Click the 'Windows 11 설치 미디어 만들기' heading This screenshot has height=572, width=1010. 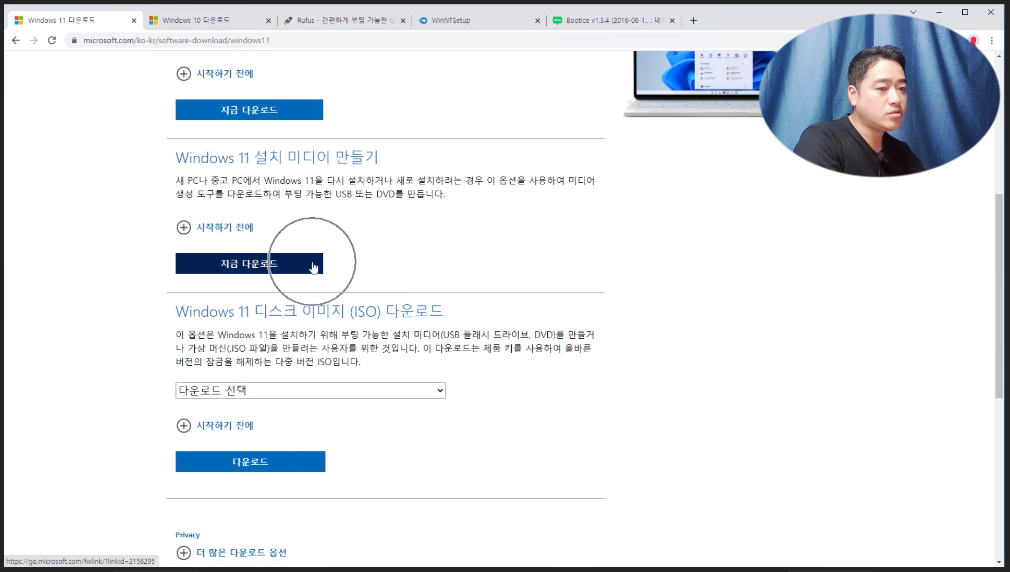point(277,157)
